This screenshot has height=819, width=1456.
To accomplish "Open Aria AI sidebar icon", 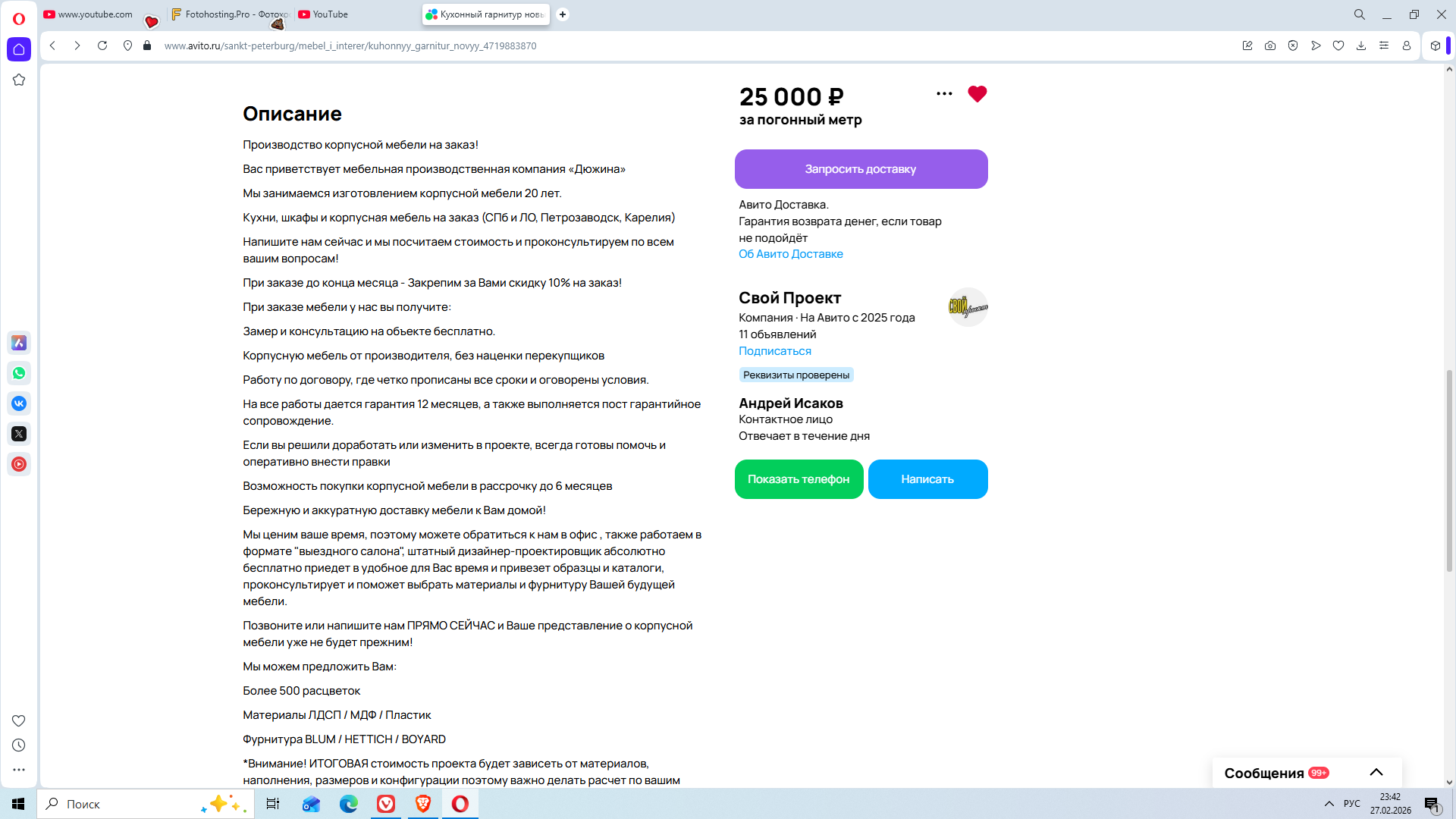I will [19, 343].
